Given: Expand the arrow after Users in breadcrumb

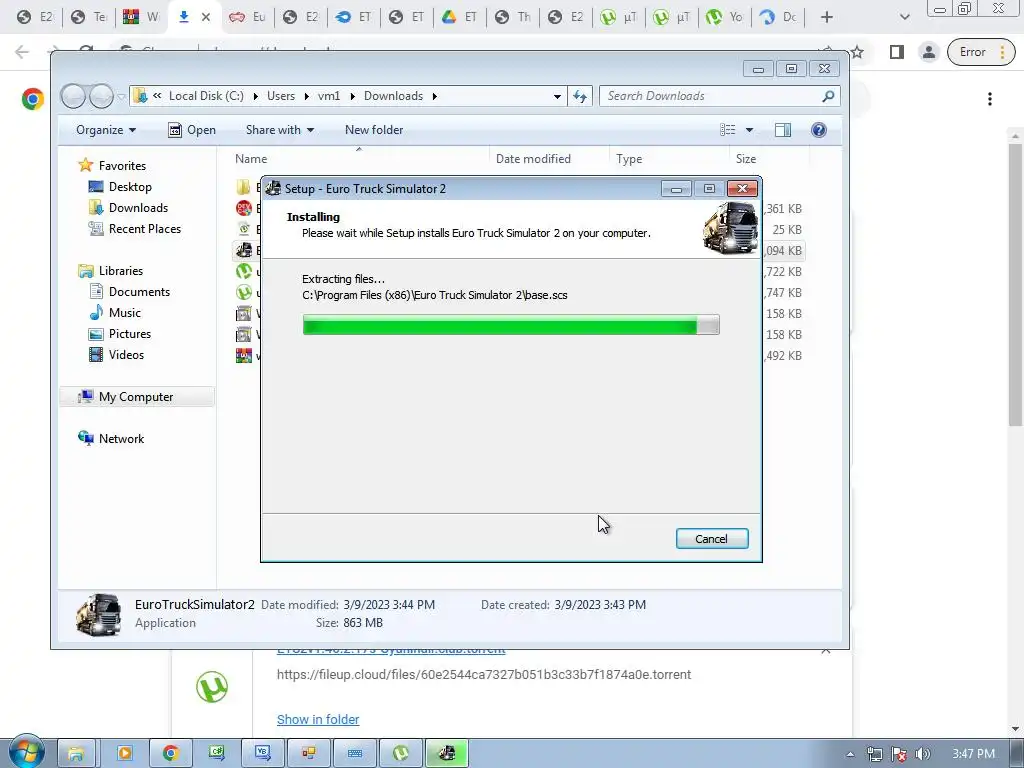Looking at the screenshot, I should tap(306, 97).
